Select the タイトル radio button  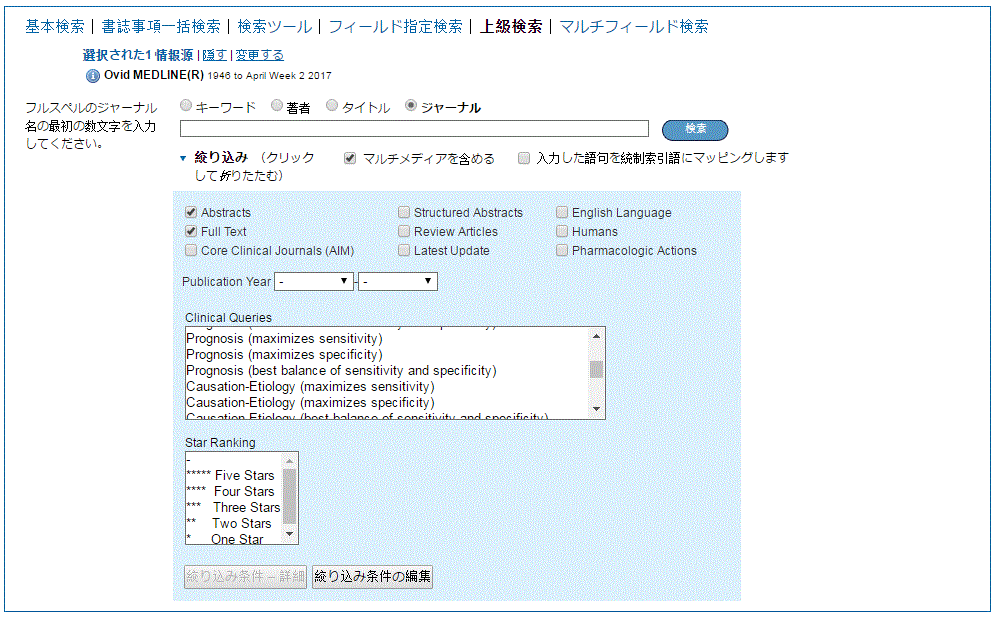click(x=332, y=105)
